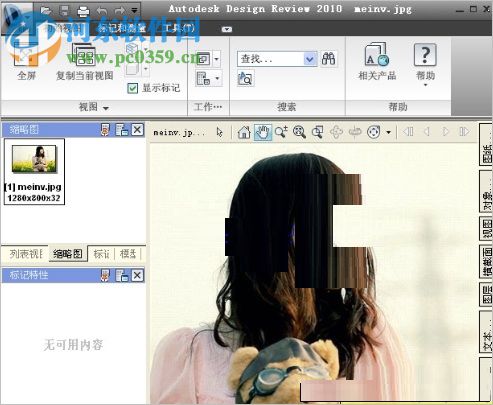Image resolution: width=493 pixels, height=405 pixels.
Task: Open the 横截面 side panel tab
Action: tap(486, 262)
